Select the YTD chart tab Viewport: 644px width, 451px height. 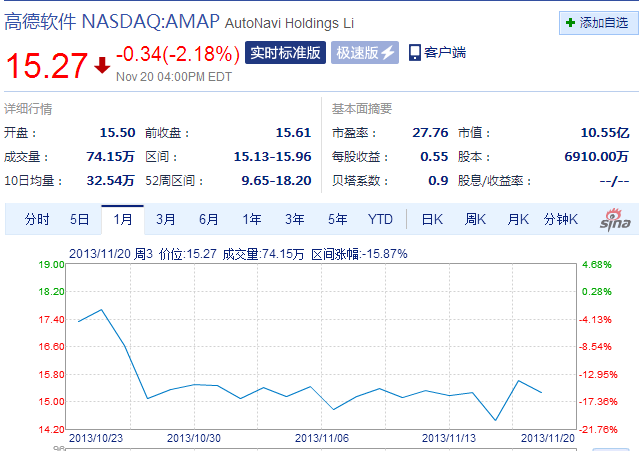coord(380,219)
